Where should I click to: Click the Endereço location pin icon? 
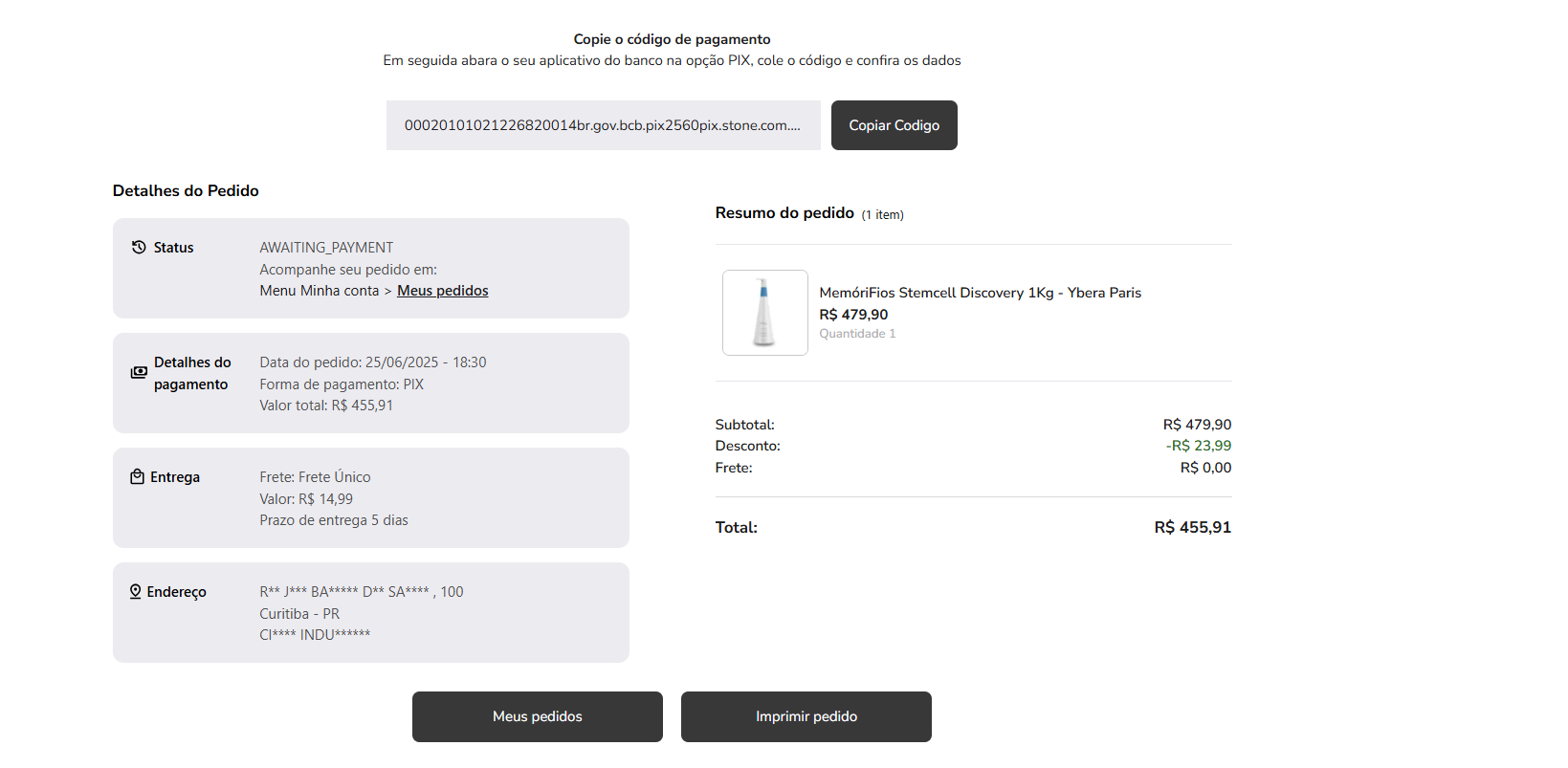click(136, 592)
